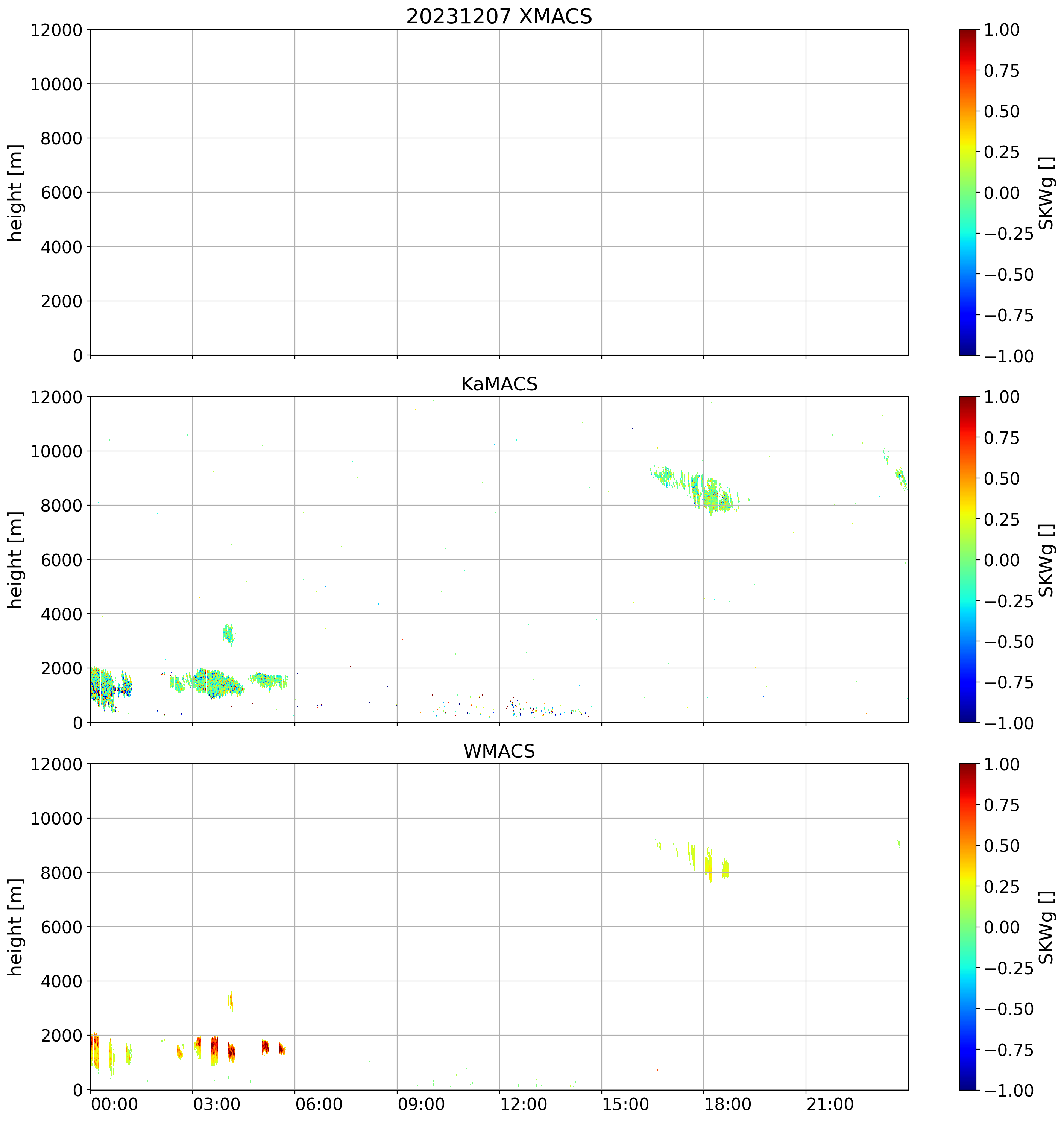Viewport: 1064px width, 1121px height.
Task: Click the 15:00 time axis label
Action: point(625,1104)
